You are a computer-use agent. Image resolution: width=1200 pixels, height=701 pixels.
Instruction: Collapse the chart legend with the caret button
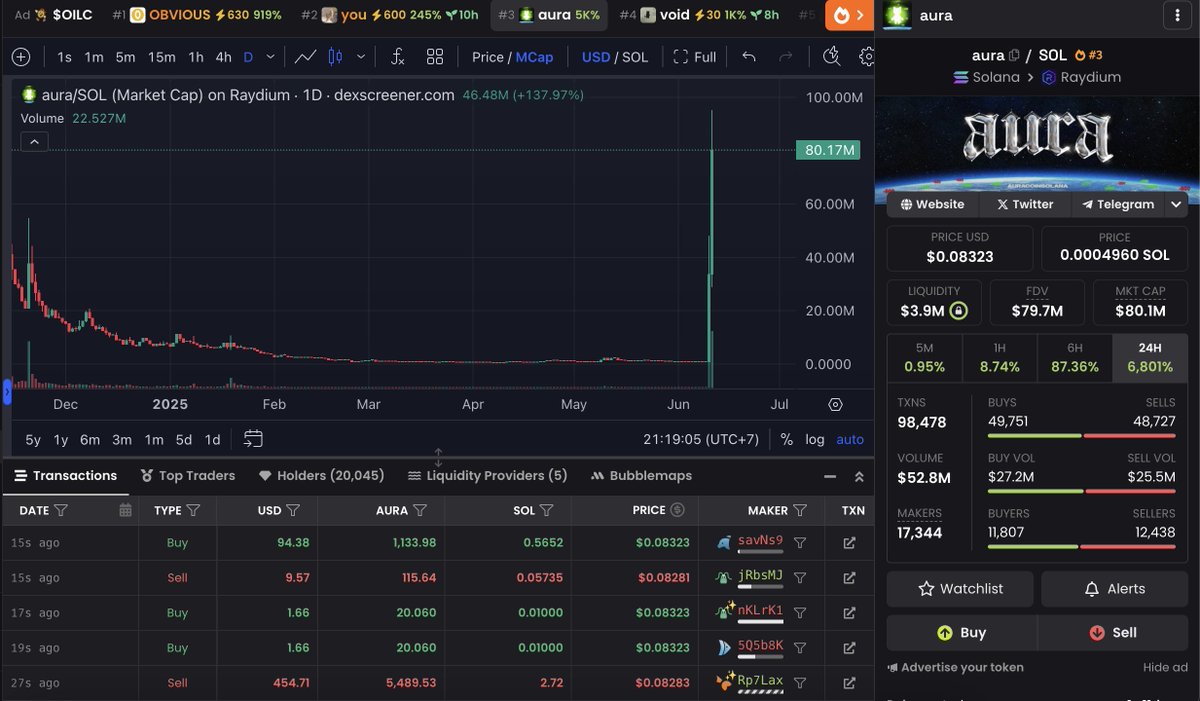coord(33,142)
